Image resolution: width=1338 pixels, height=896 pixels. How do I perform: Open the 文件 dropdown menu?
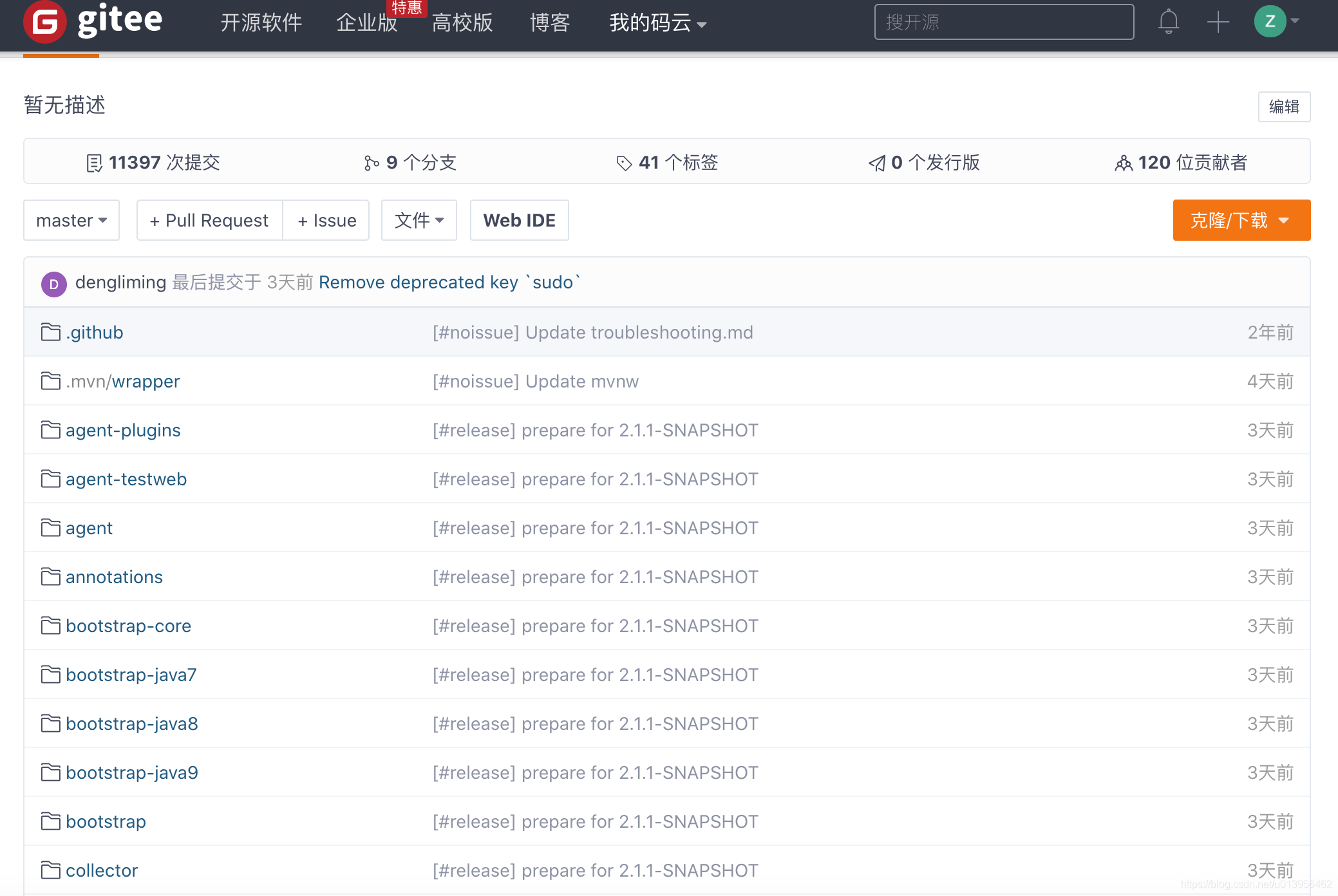(419, 220)
